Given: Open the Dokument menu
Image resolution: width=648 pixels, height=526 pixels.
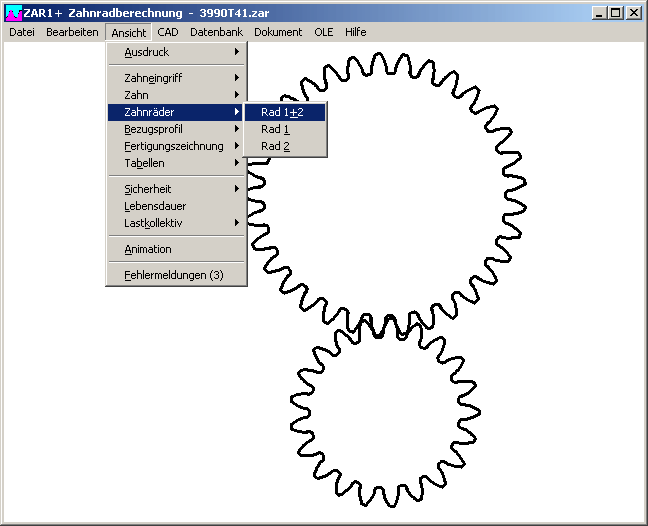Looking at the screenshot, I should (x=277, y=32).
